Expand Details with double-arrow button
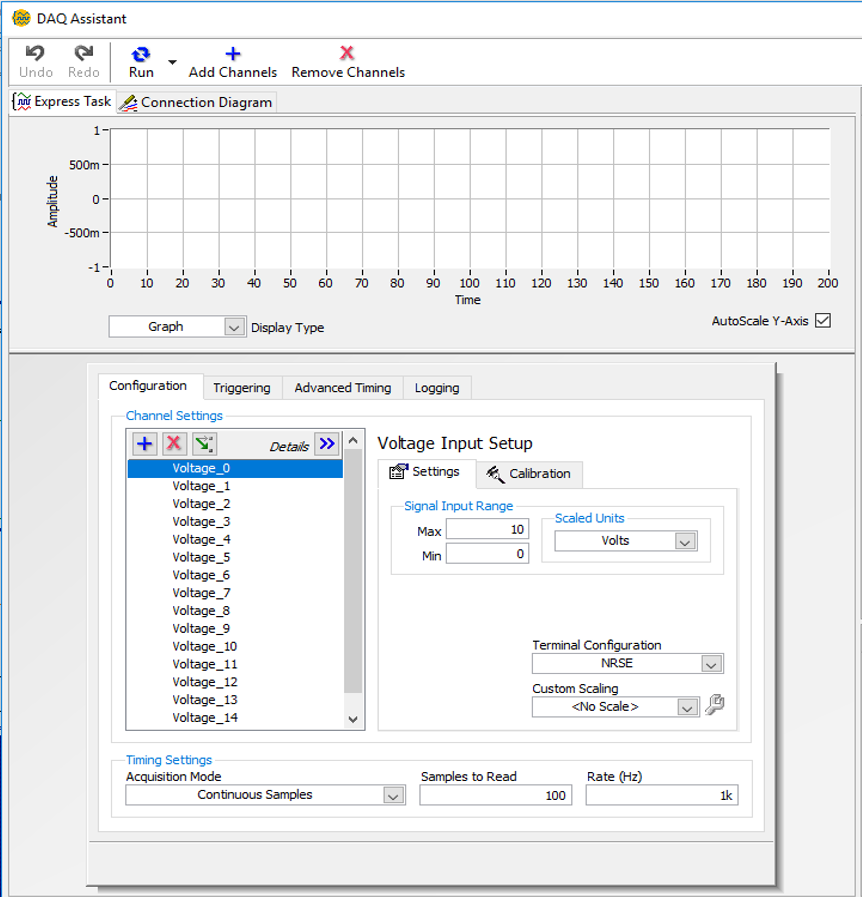This screenshot has width=862, height=897. 327,443
